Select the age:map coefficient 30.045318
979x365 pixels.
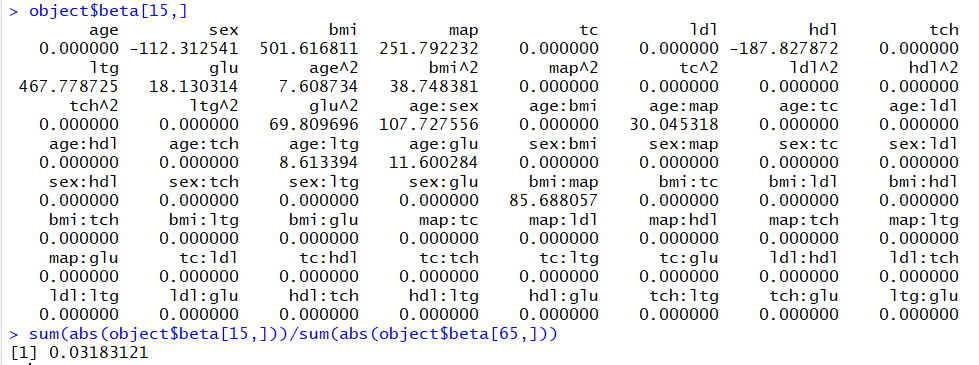(674, 125)
